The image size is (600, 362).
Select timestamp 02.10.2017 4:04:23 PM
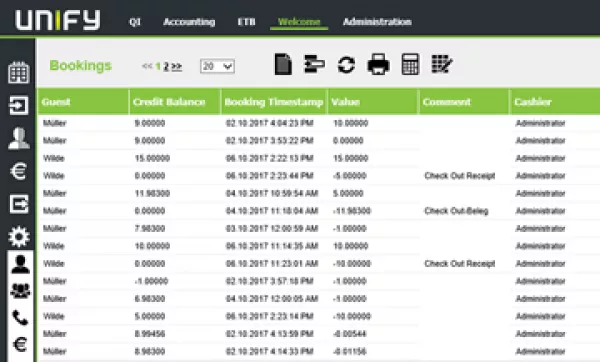tap(270, 123)
